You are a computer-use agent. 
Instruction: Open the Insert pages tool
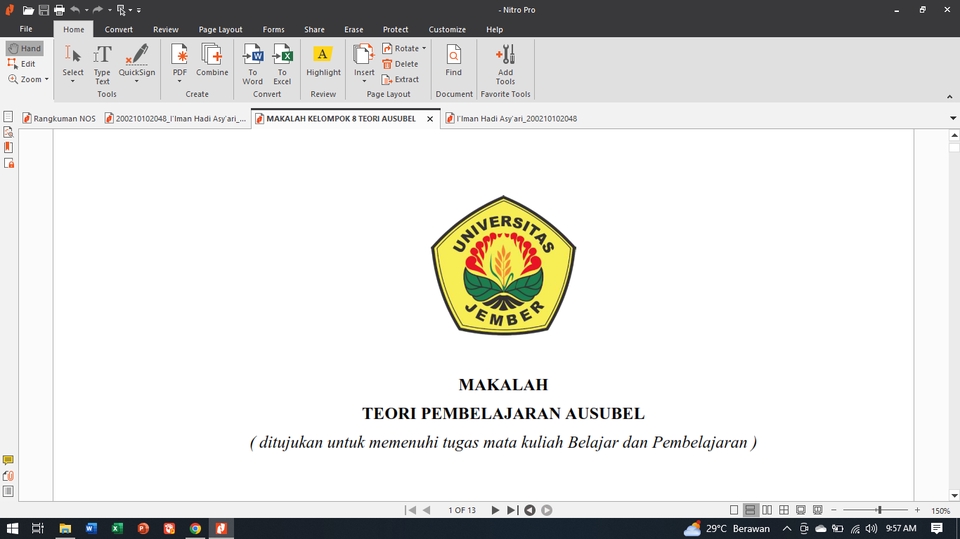coord(364,64)
